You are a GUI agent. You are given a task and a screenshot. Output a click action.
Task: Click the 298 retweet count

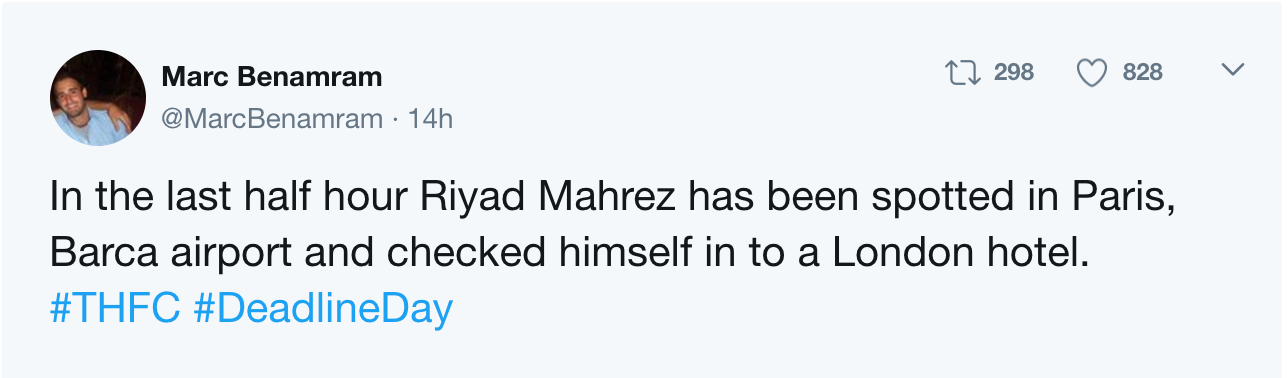point(1014,72)
